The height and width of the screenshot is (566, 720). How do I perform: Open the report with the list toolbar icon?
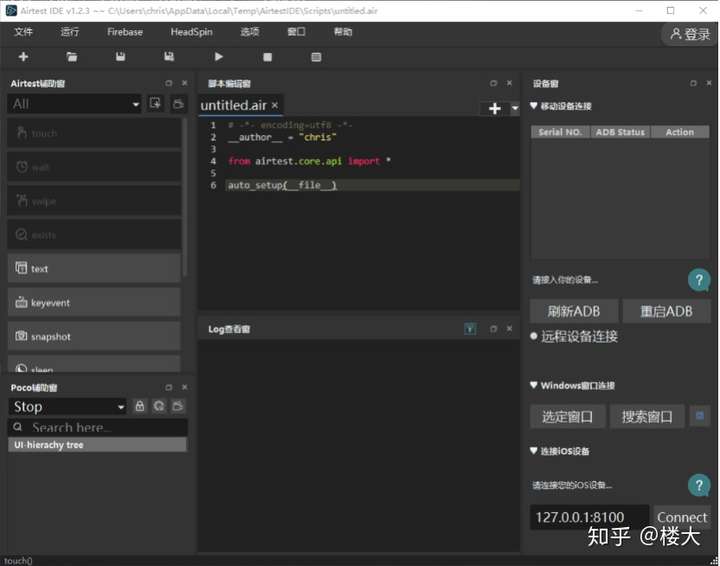point(316,57)
